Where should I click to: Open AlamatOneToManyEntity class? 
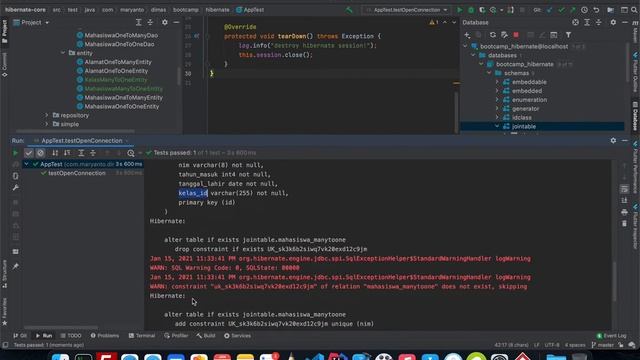pos(118,62)
